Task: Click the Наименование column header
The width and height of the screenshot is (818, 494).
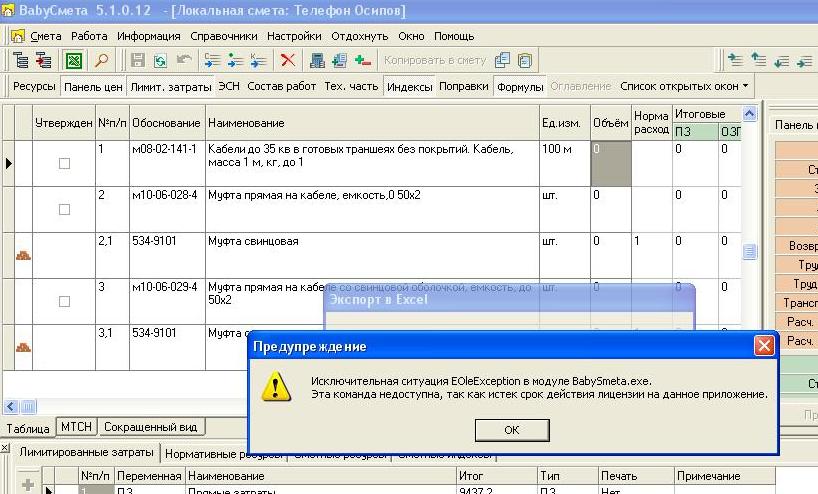Action: (x=372, y=123)
